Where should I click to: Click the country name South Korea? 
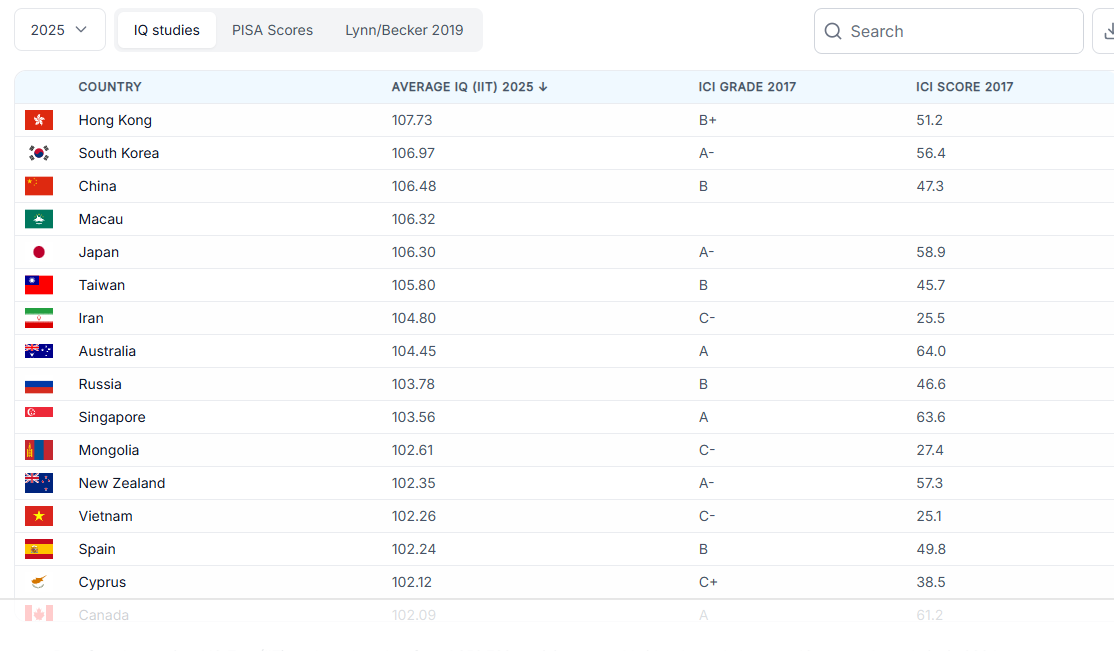[119, 153]
